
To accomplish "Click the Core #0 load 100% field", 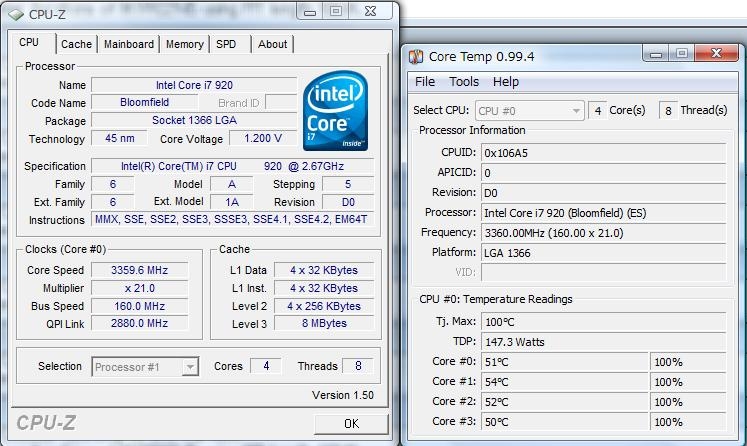I will click(688, 362).
